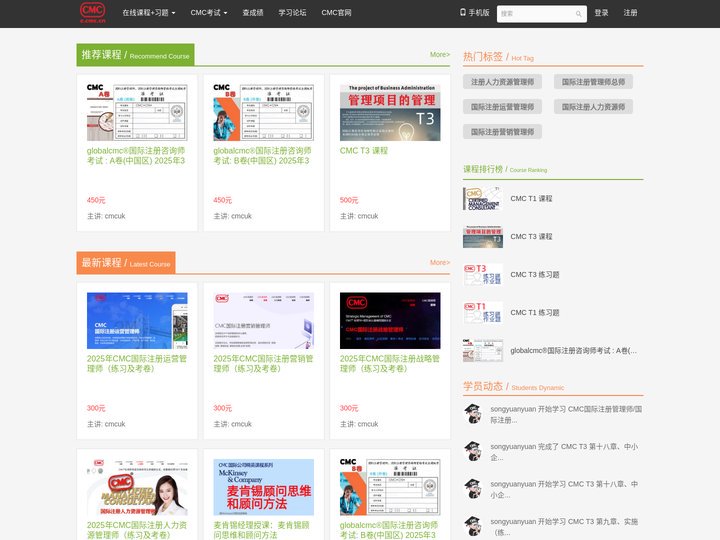Open 2025年CMC国际注册营销管理师 title link

pyautogui.click(x=263, y=363)
